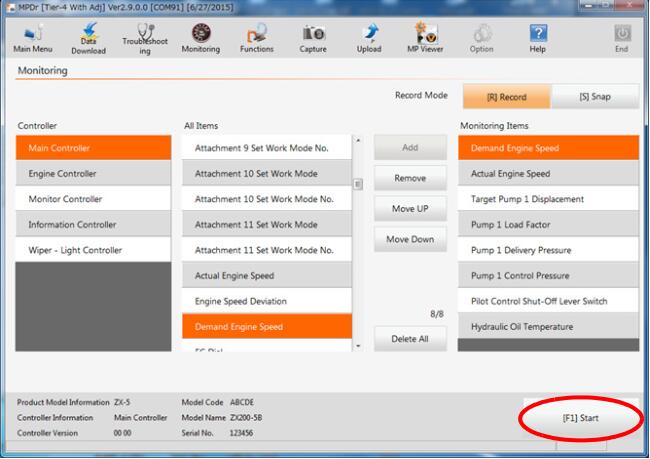Click Delete All monitoring items
Image resolution: width=650 pixels, height=459 pixels.
tap(410, 340)
